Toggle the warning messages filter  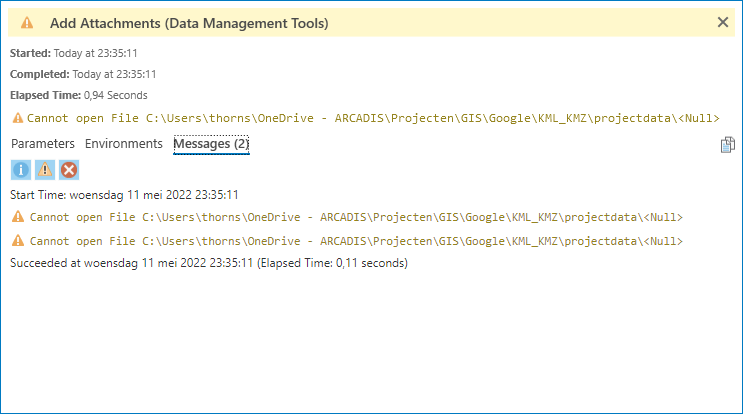click(45, 169)
